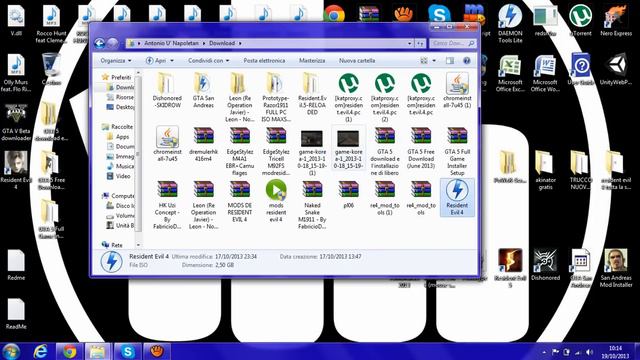Select the dremulerhk416m4 archive

click(203, 144)
